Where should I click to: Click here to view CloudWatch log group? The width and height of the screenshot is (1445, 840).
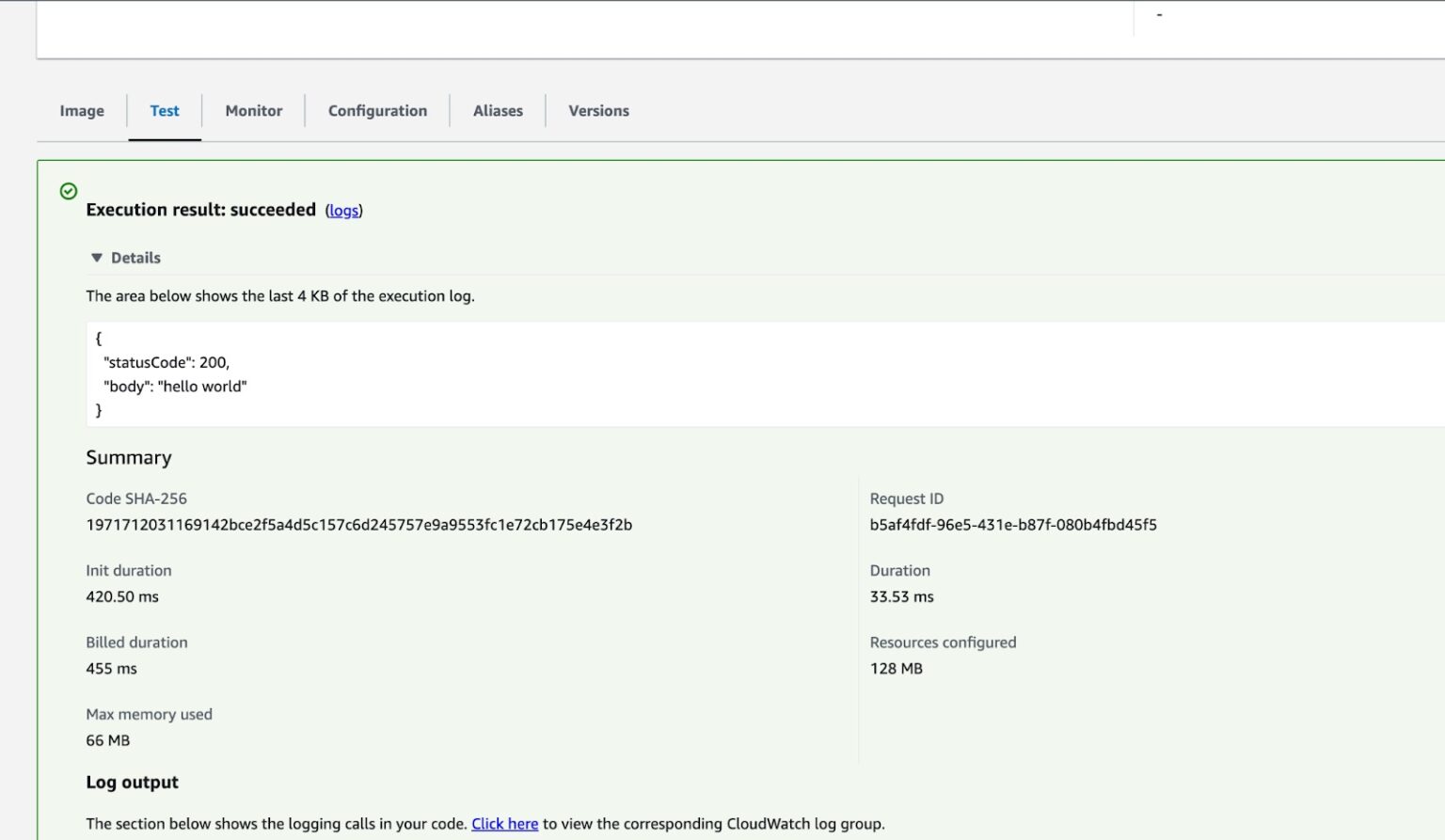(x=504, y=823)
